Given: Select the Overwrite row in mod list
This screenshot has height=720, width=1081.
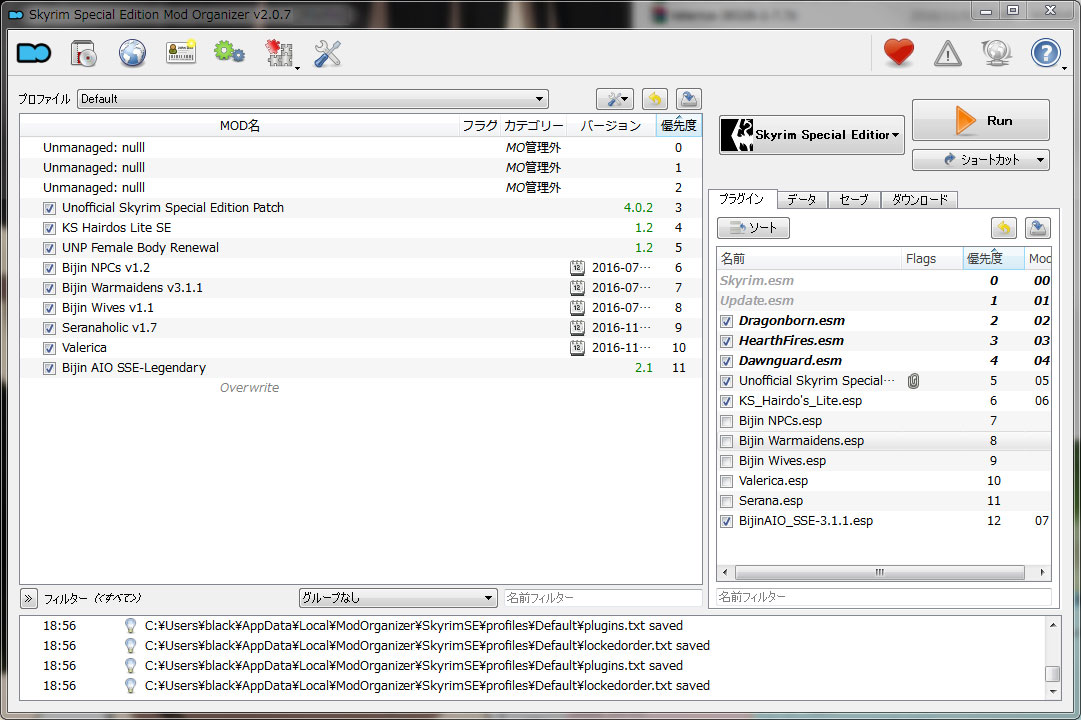Looking at the screenshot, I should 361,388.
